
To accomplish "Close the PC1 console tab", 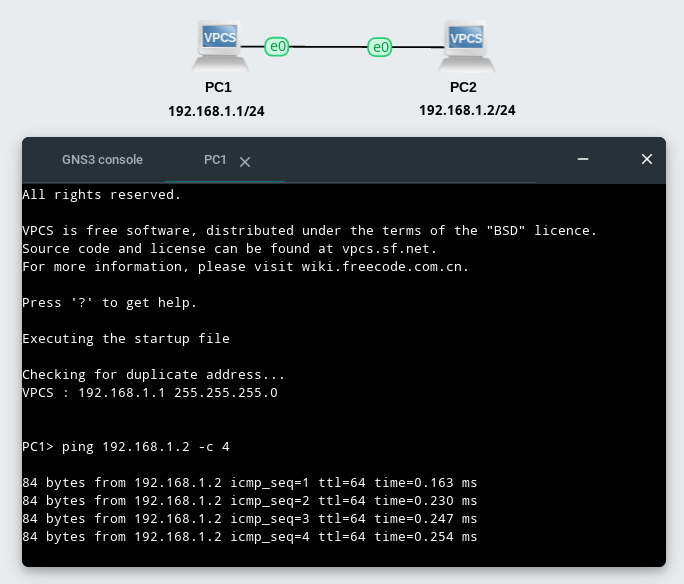I will [x=245, y=162].
